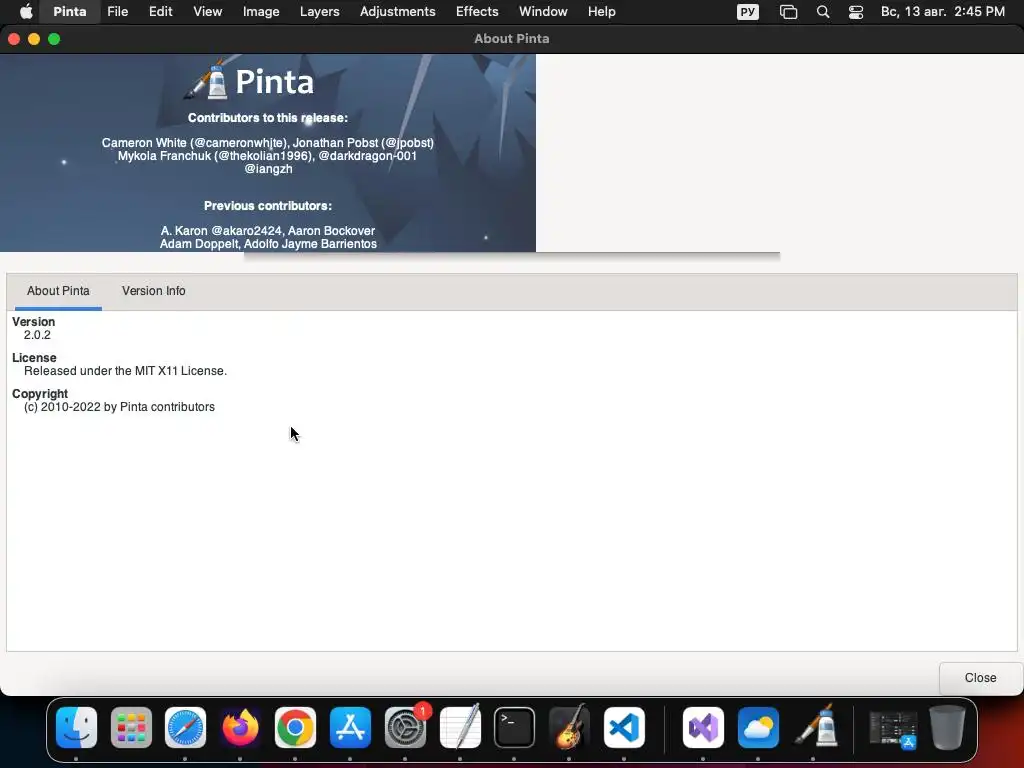
Task: Click the yellow minimize window button
Action: point(34,39)
